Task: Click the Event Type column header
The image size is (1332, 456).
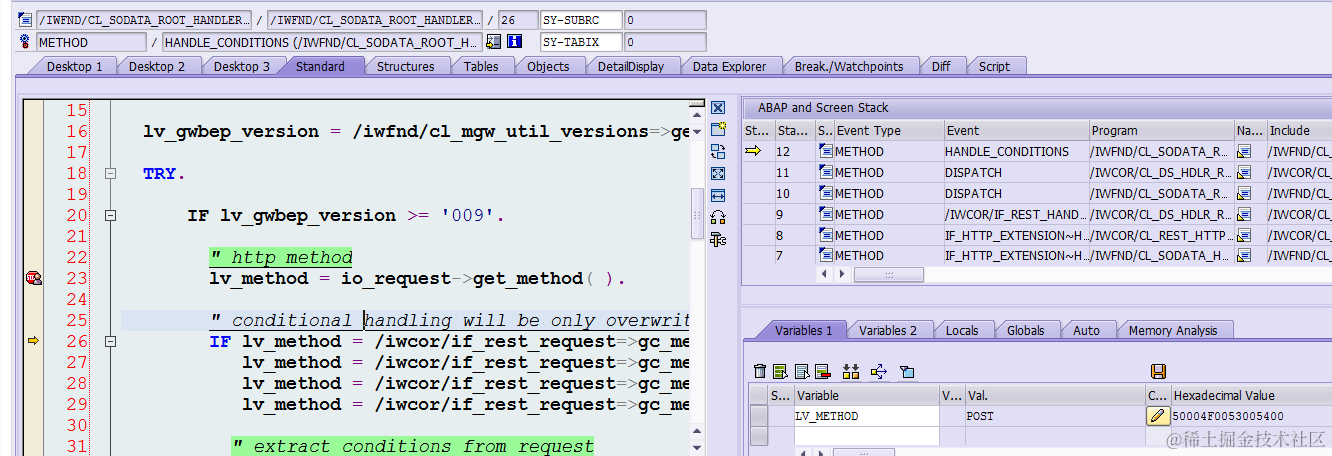Action: pyautogui.click(x=888, y=130)
